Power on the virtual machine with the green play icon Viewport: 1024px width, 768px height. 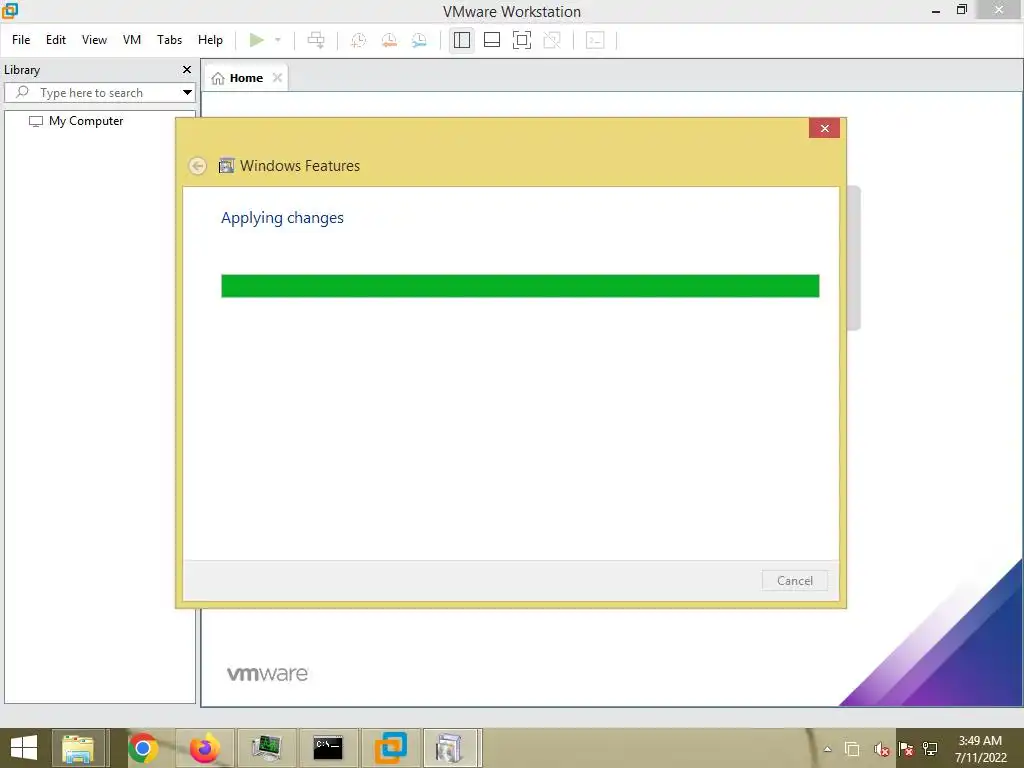(x=257, y=40)
